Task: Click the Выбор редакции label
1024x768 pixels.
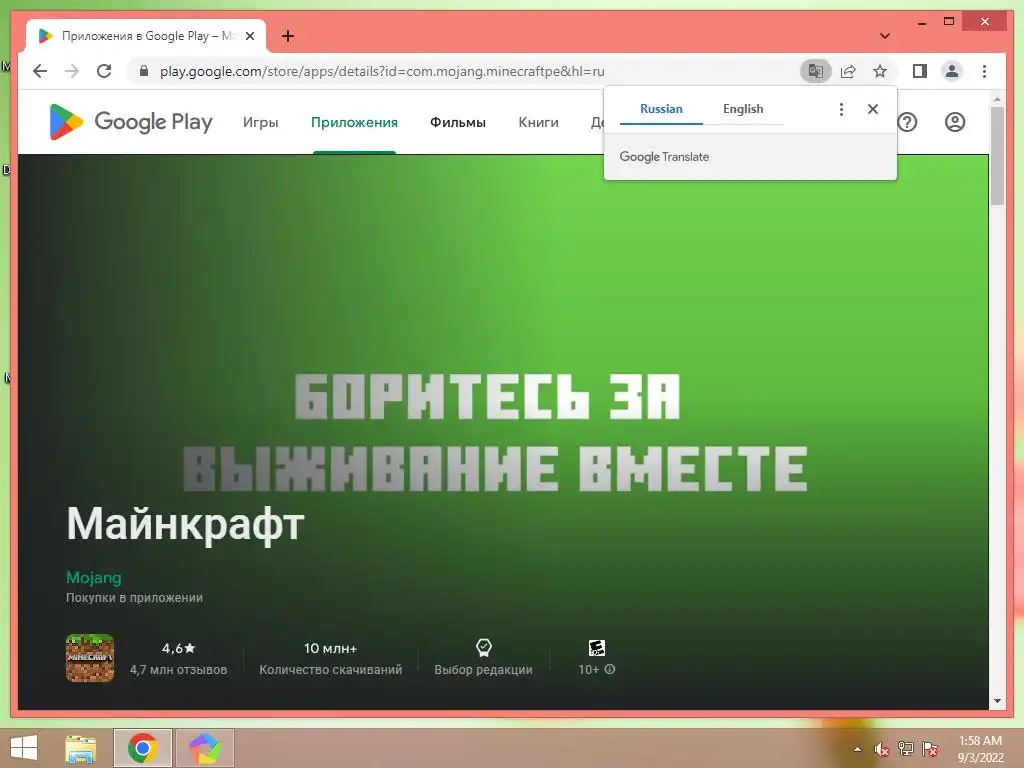Action: pos(483,669)
